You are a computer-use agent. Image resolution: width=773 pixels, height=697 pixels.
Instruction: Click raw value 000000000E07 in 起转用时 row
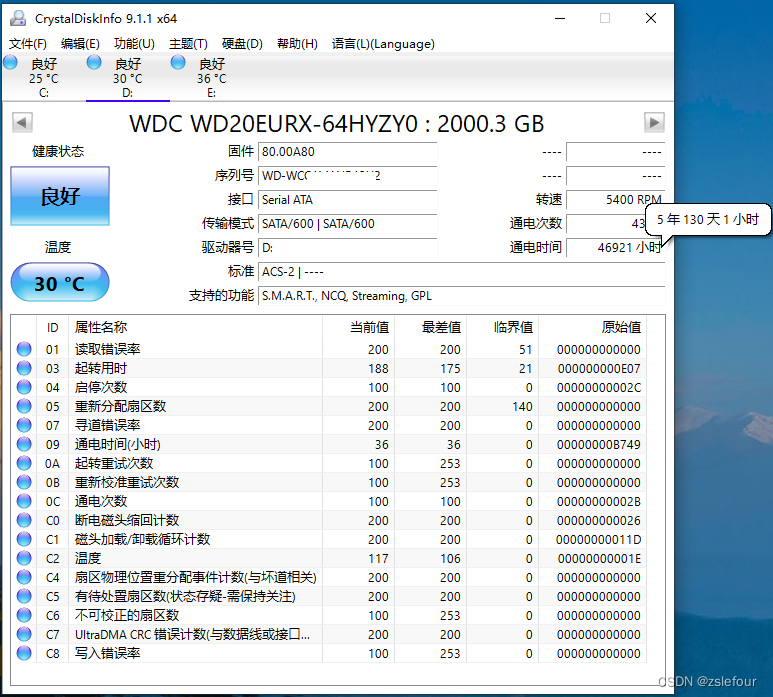tap(599, 369)
